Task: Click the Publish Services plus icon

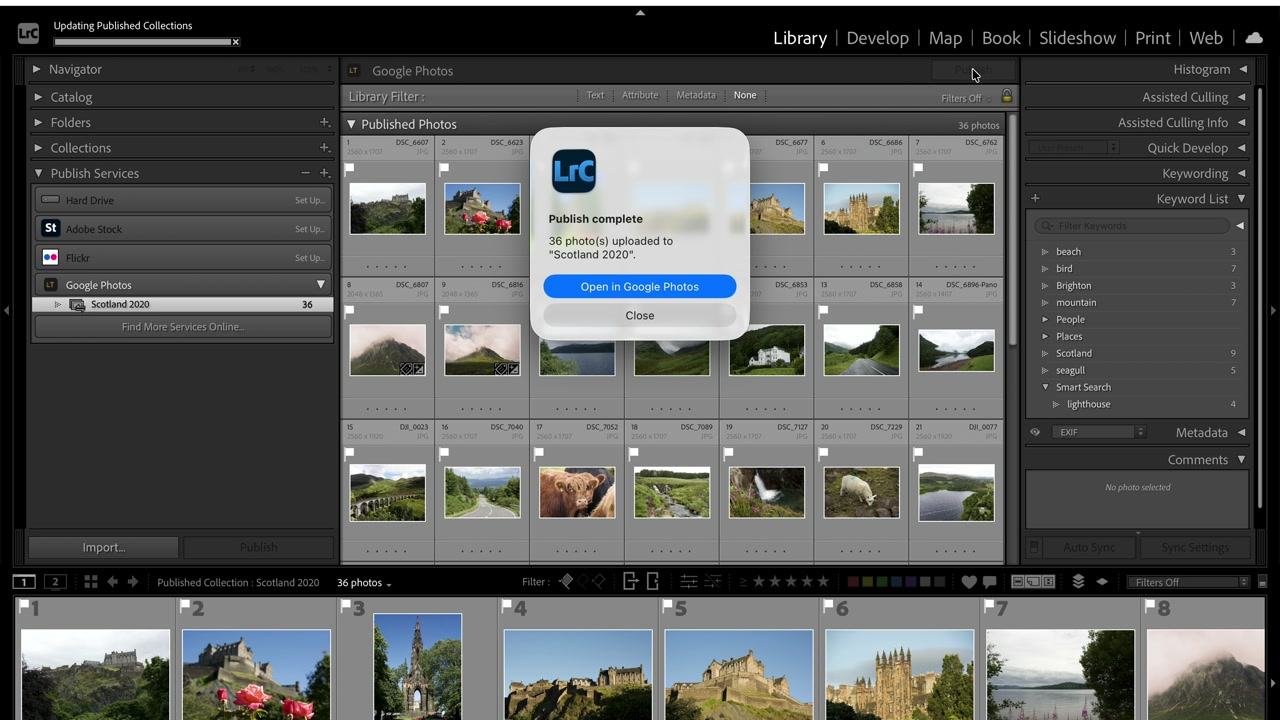Action: tap(324, 173)
